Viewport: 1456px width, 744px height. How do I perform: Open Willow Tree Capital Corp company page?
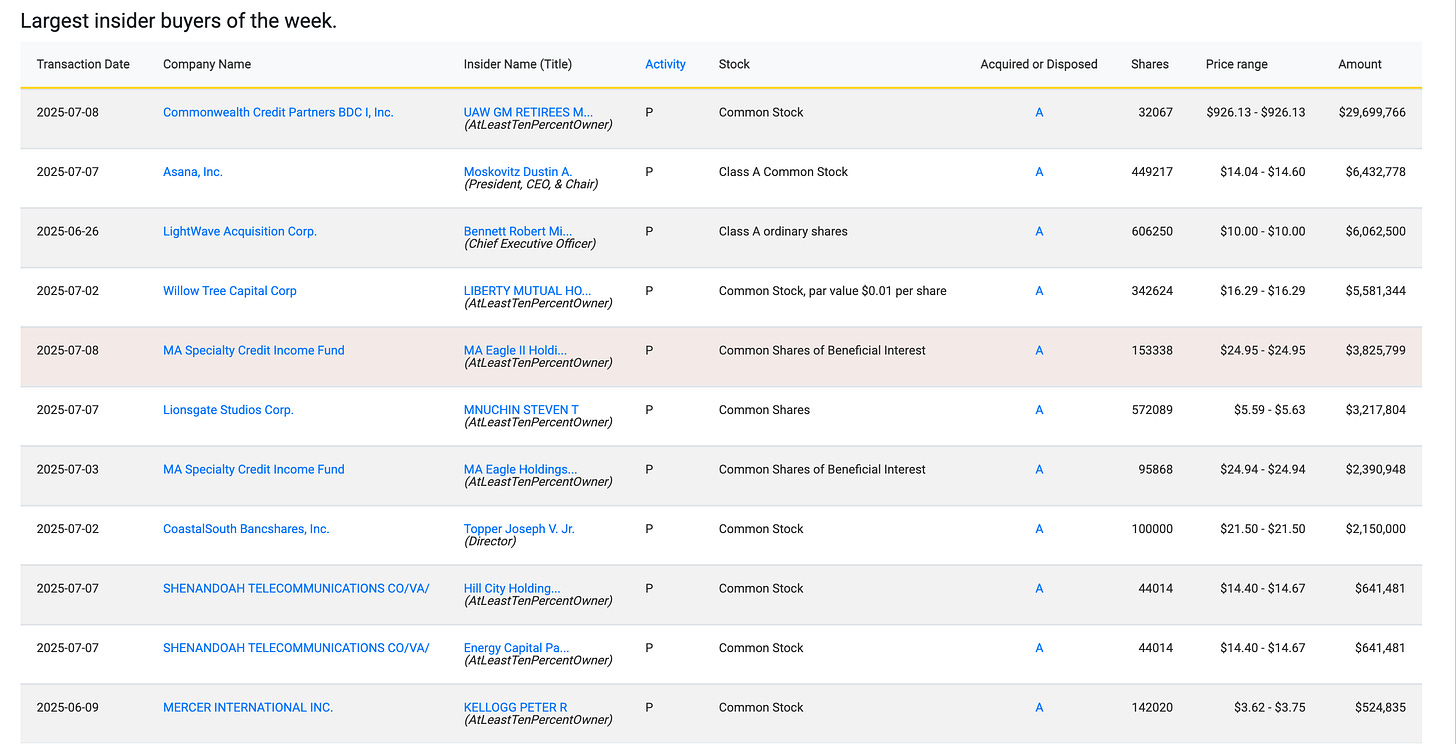(230, 291)
